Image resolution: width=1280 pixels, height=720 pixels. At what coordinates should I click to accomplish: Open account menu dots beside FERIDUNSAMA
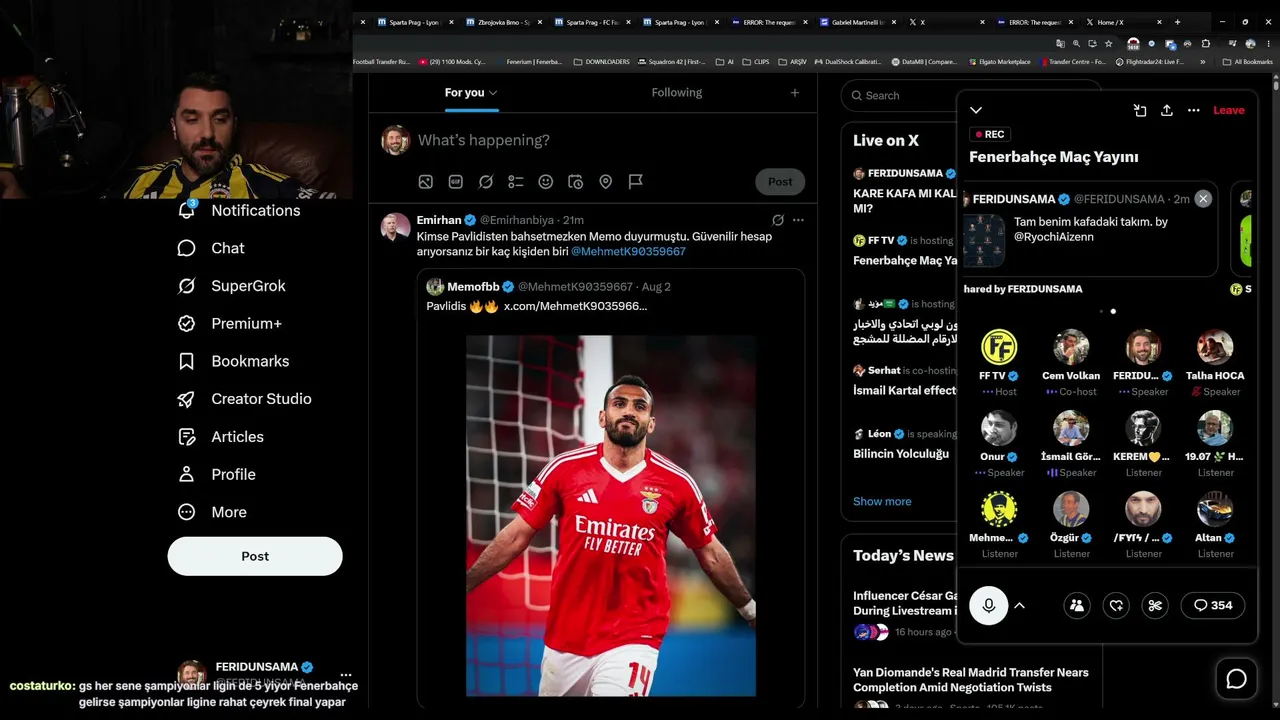346,675
